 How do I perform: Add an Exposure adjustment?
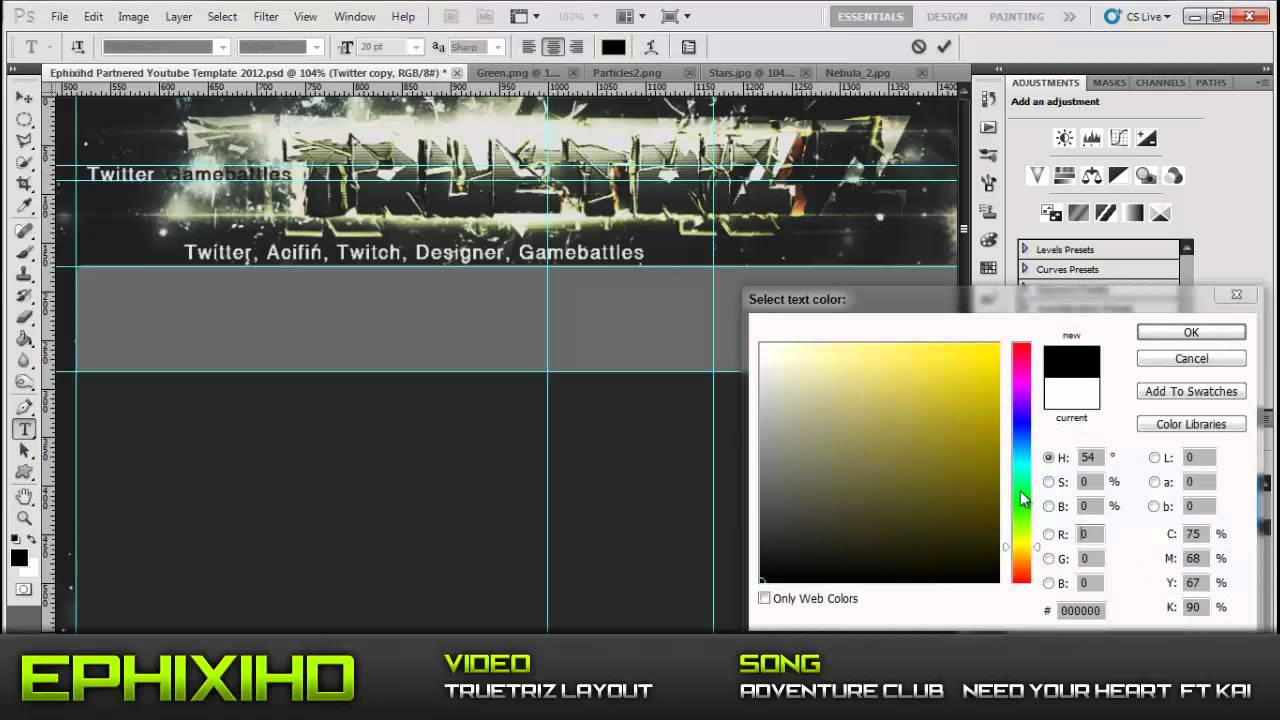click(1147, 139)
